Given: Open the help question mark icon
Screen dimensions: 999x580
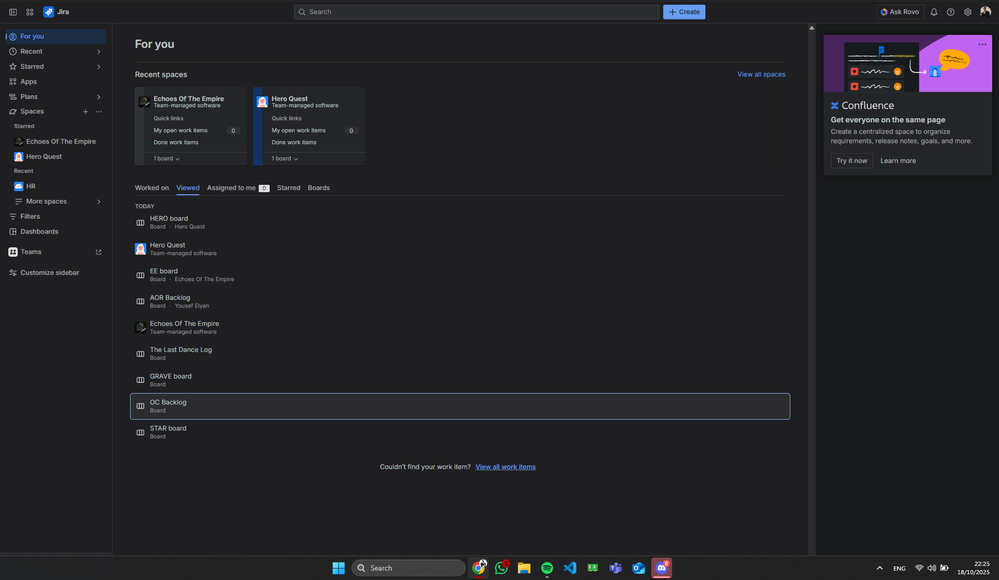Looking at the screenshot, I should pos(949,11).
